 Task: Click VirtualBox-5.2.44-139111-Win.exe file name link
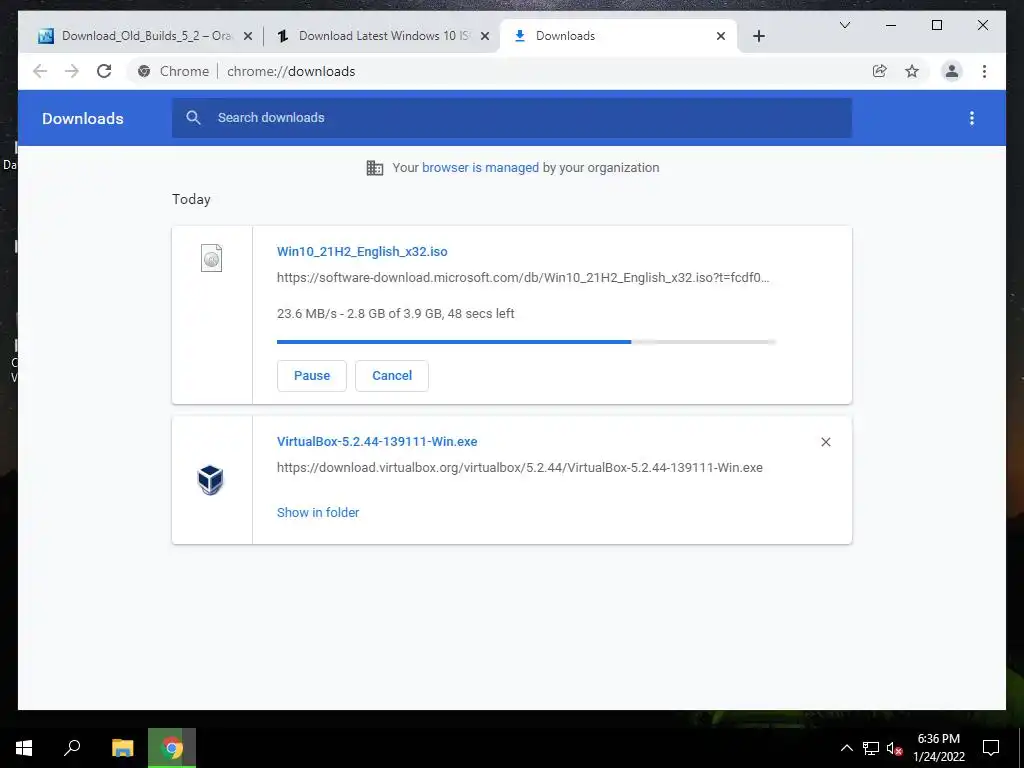(377, 441)
